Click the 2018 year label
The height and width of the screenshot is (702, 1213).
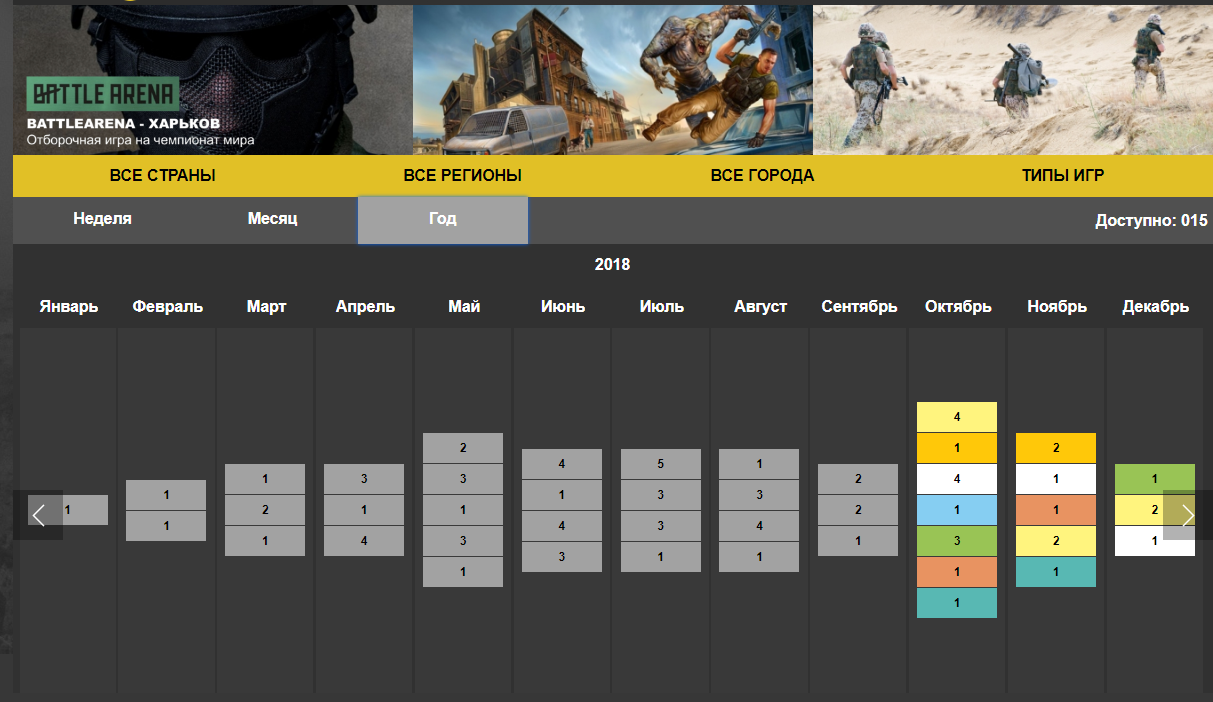click(613, 265)
